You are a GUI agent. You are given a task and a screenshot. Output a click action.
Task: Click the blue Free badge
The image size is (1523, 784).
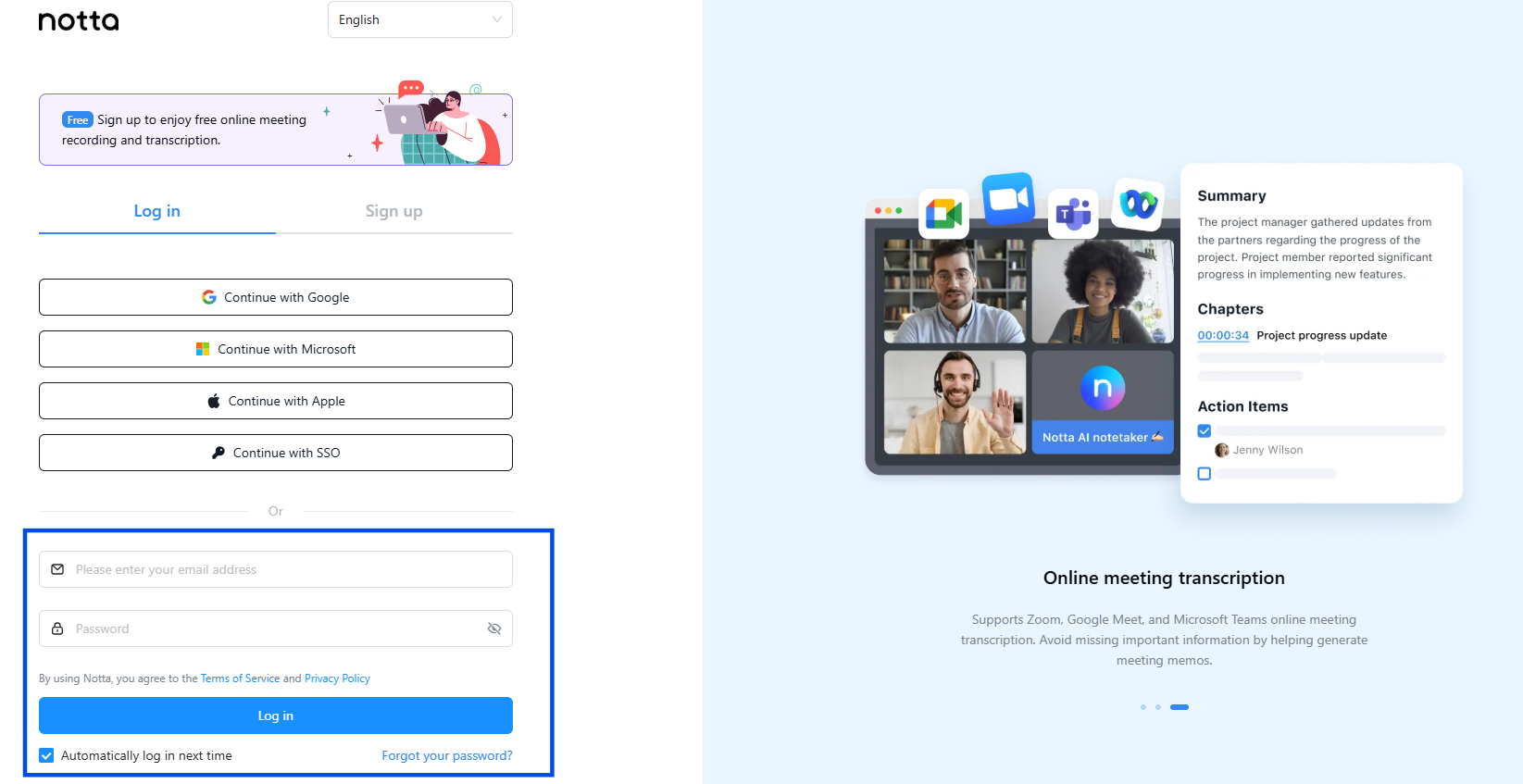coord(78,119)
